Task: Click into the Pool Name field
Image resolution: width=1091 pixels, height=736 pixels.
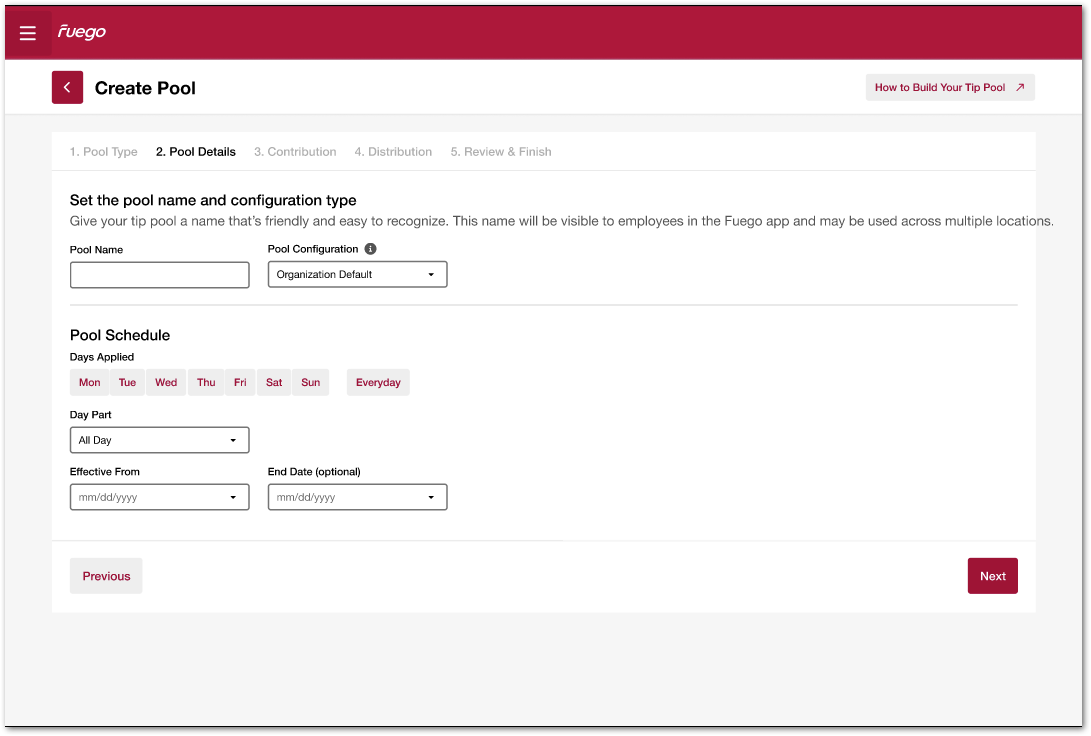Action: coord(159,275)
